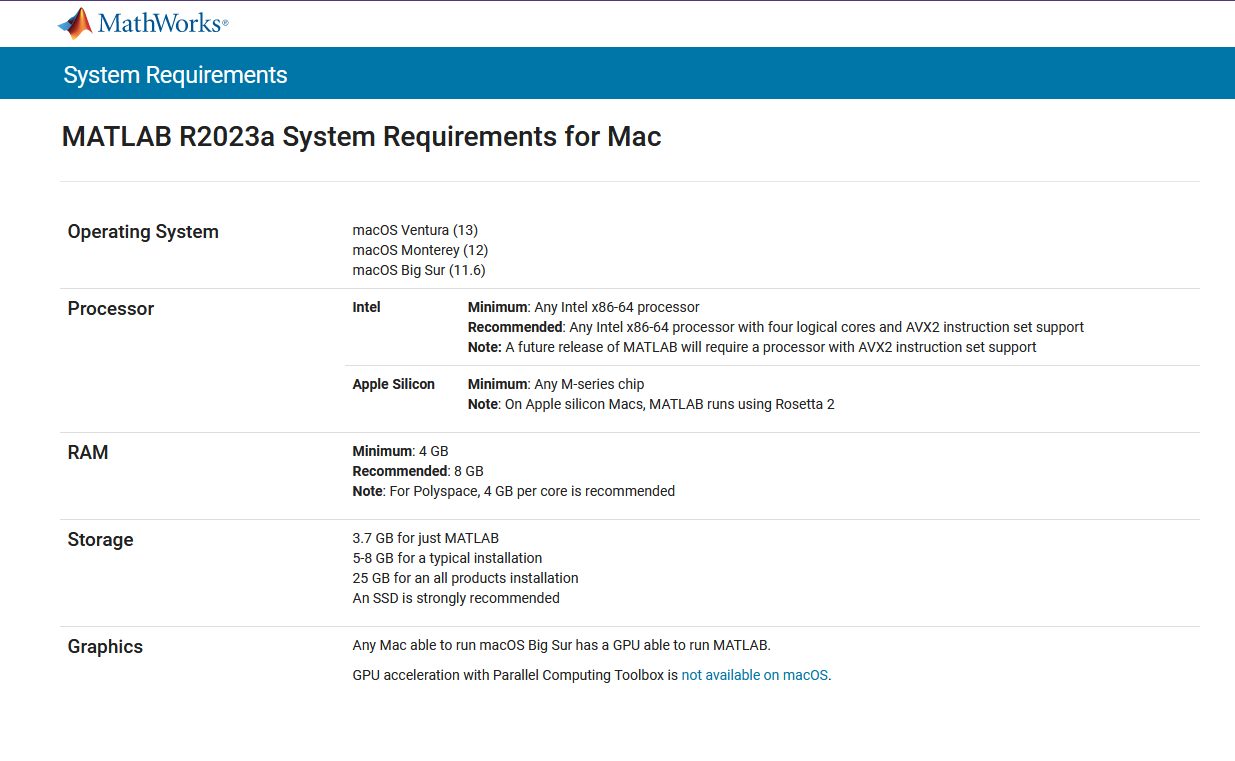This screenshot has height=761, width=1235.
Task: Select the RAM section label
Action: click(x=88, y=453)
